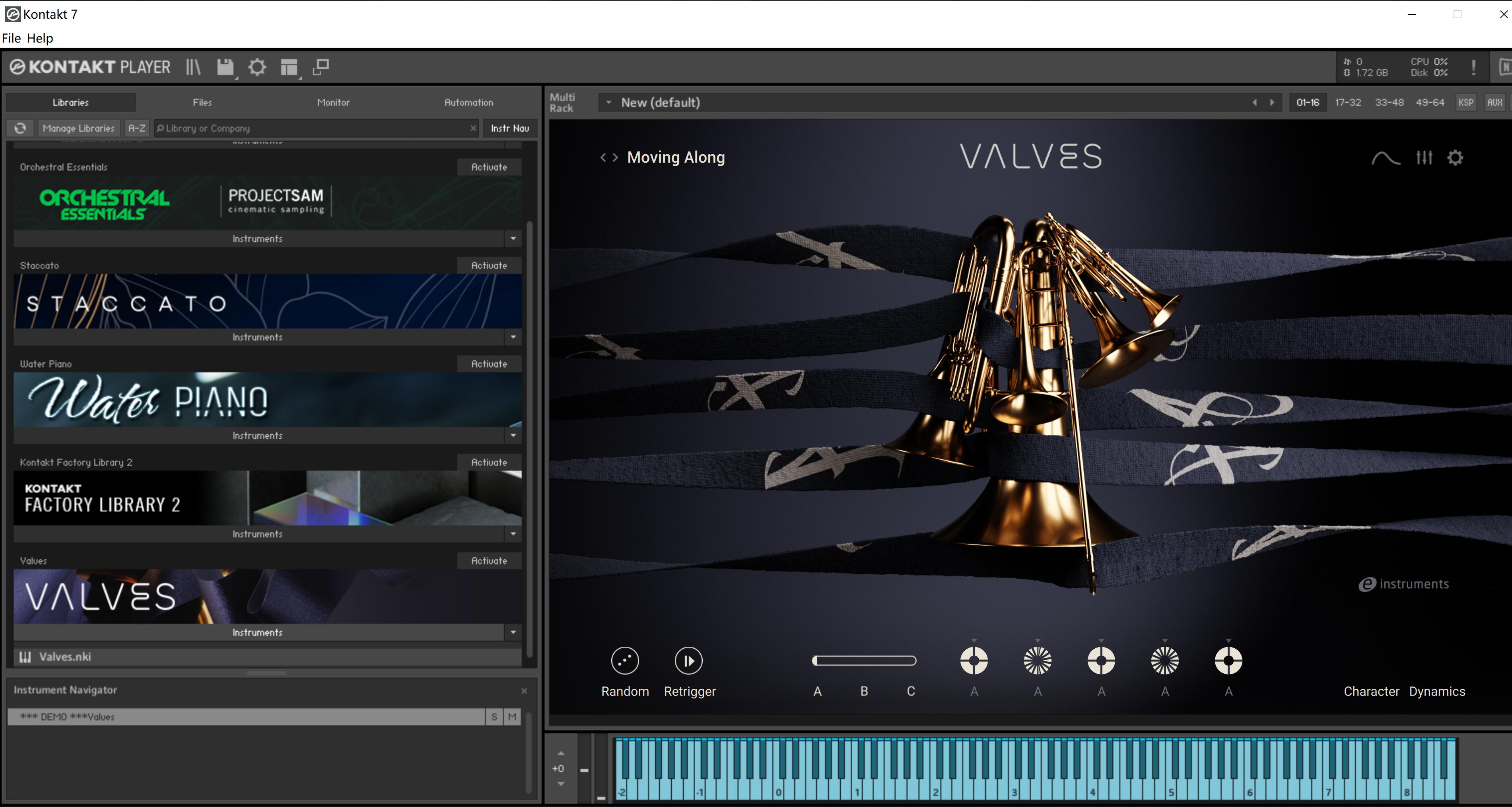The image size is (1512, 807).
Task: Activate the Water Piano library
Action: [x=488, y=363]
